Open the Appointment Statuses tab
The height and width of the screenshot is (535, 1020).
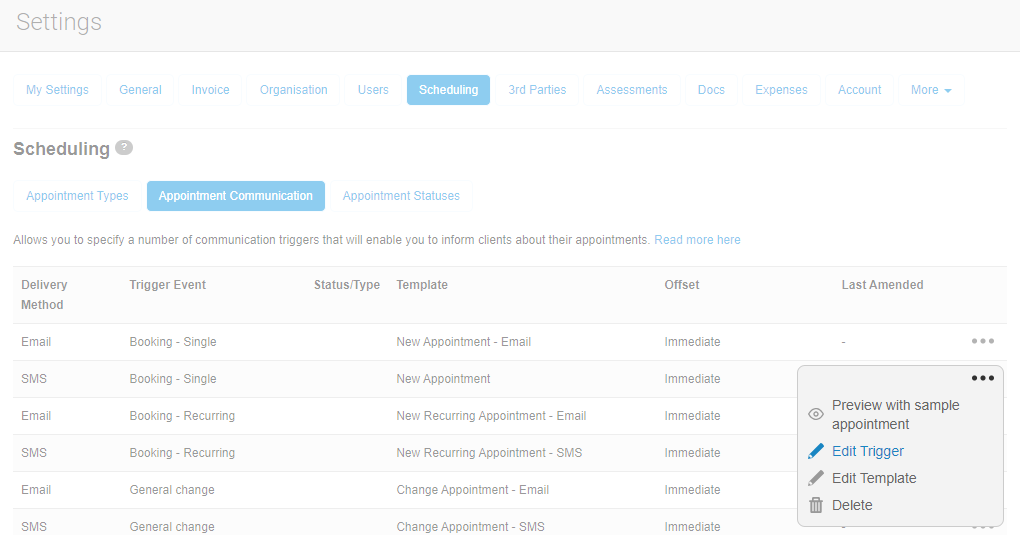tap(401, 196)
